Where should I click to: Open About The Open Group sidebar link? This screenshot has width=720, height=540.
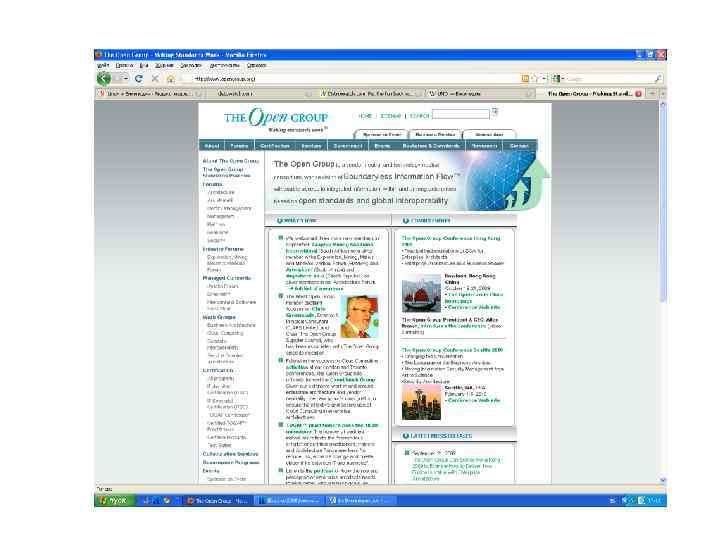(x=231, y=161)
